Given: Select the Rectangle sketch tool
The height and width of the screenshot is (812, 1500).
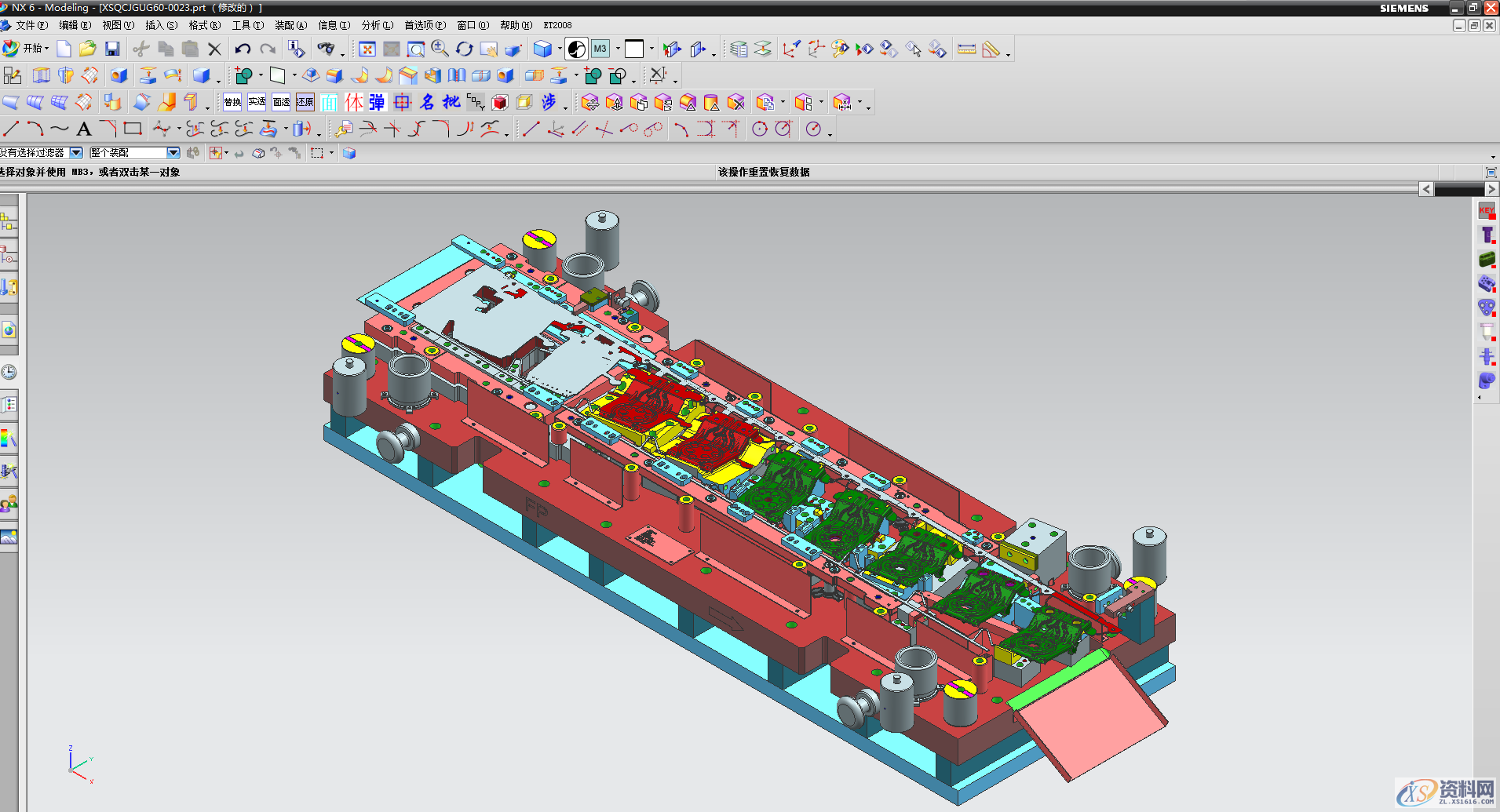Looking at the screenshot, I should (133, 129).
